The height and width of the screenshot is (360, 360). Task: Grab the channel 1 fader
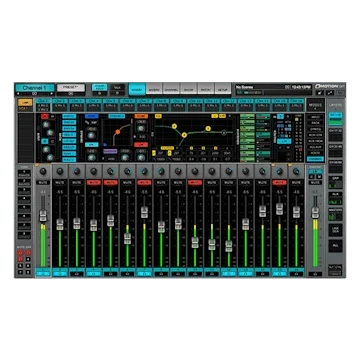point(43,215)
